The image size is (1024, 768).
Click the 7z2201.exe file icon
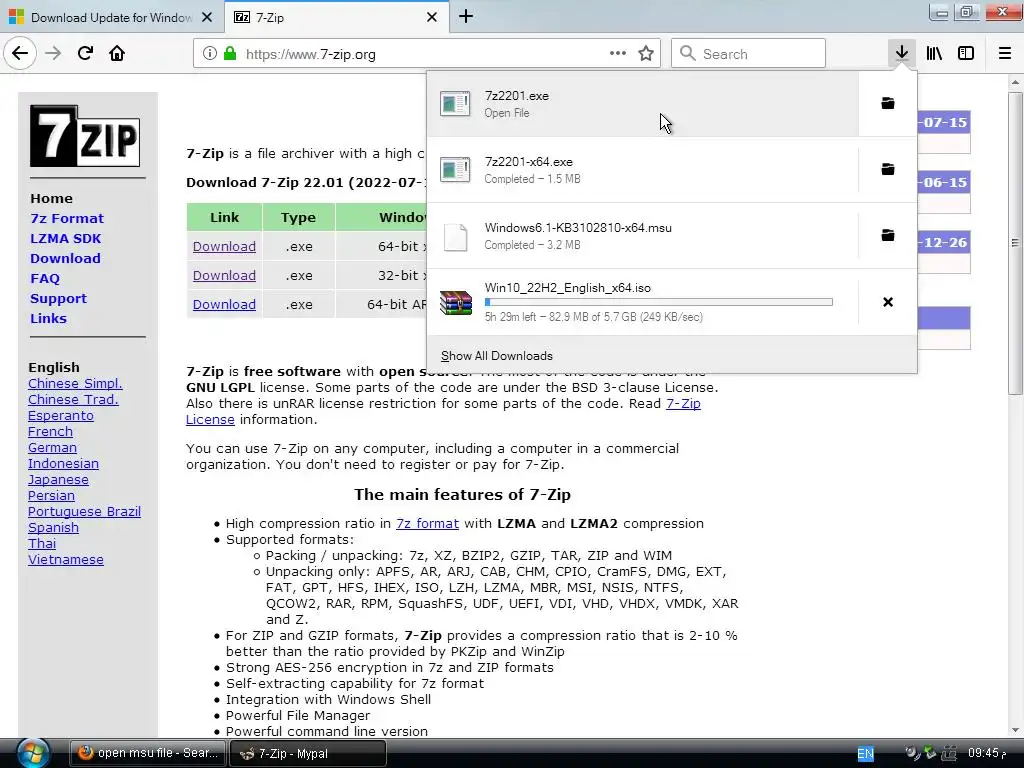(x=455, y=104)
